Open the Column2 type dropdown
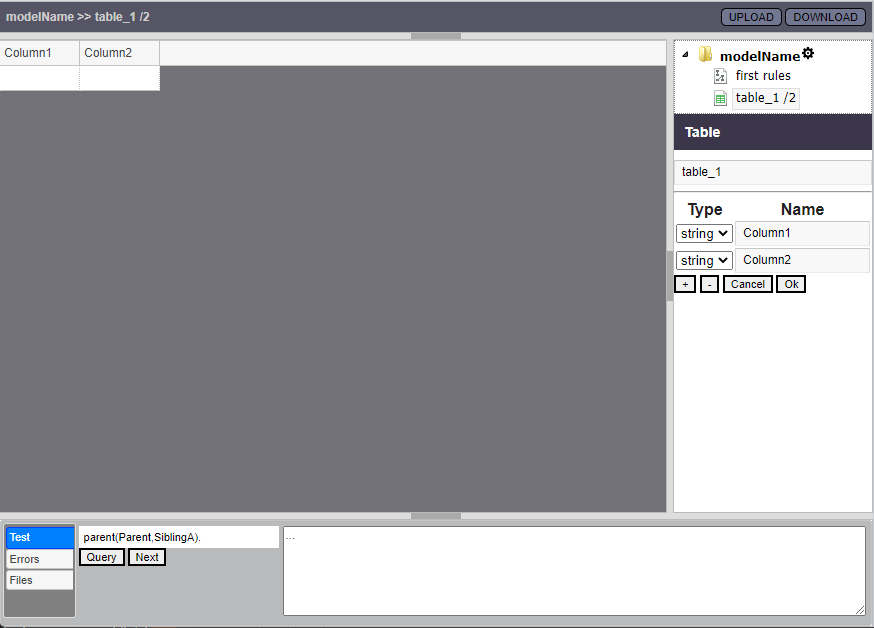The width and height of the screenshot is (874, 628). coord(705,260)
